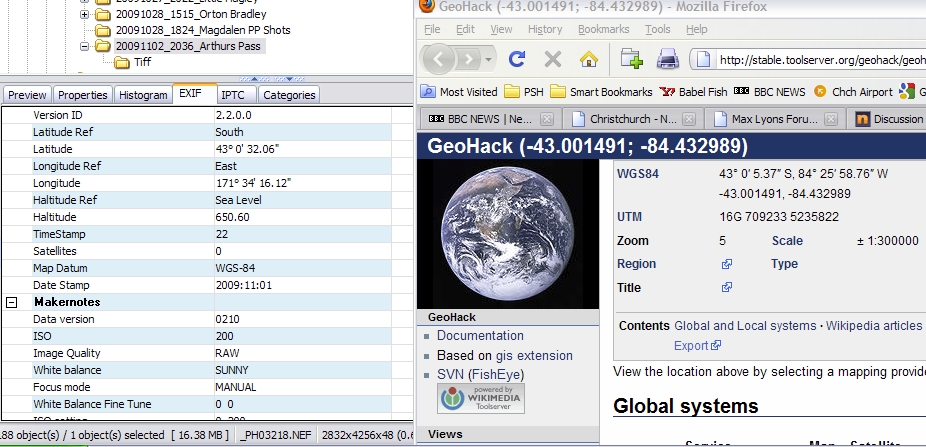926x447 pixels.
Task: Open Firefox Tools menu
Action: click(x=657, y=29)
